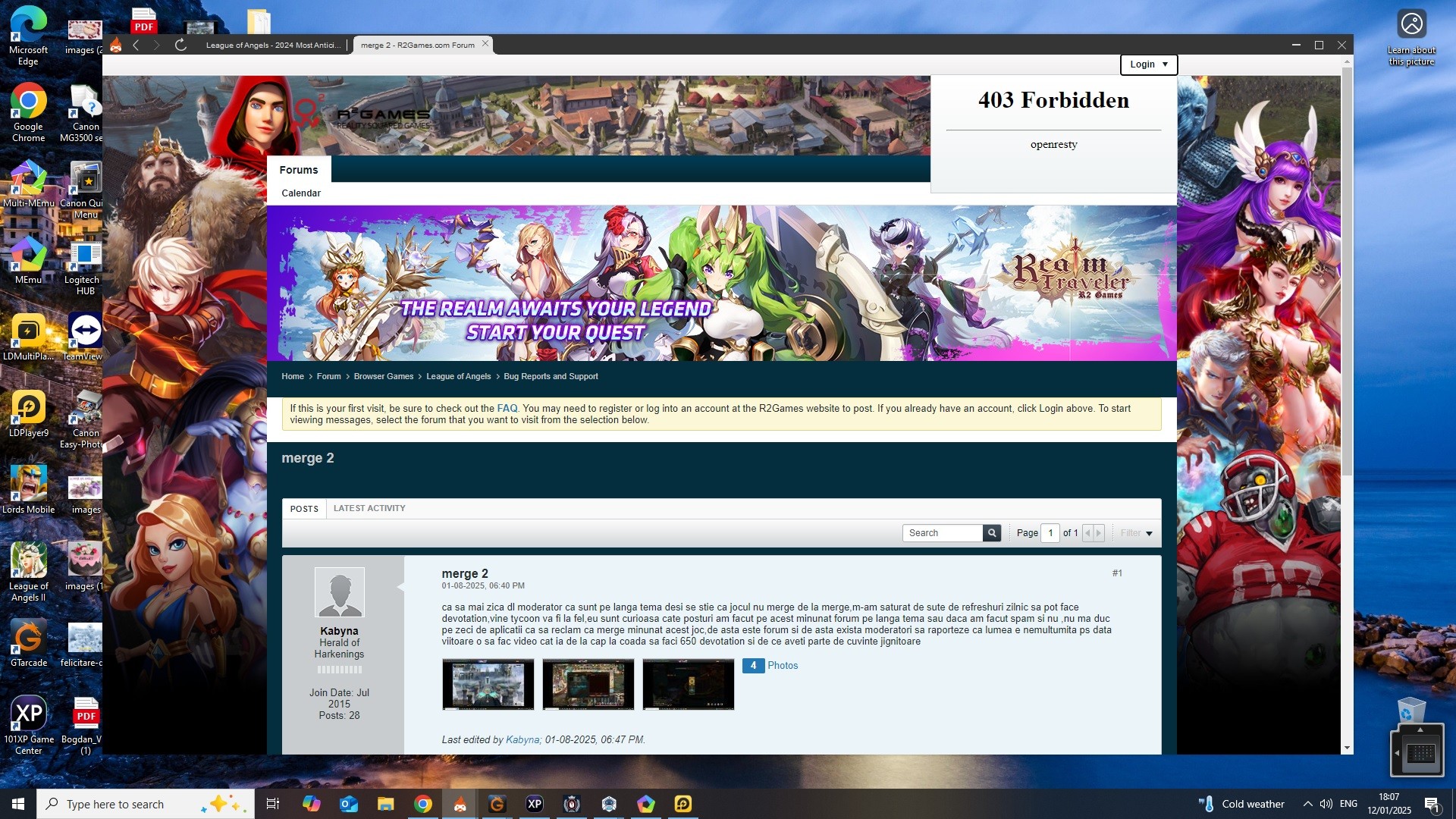Open File Explorer from the taskbar

pos(386,804)
